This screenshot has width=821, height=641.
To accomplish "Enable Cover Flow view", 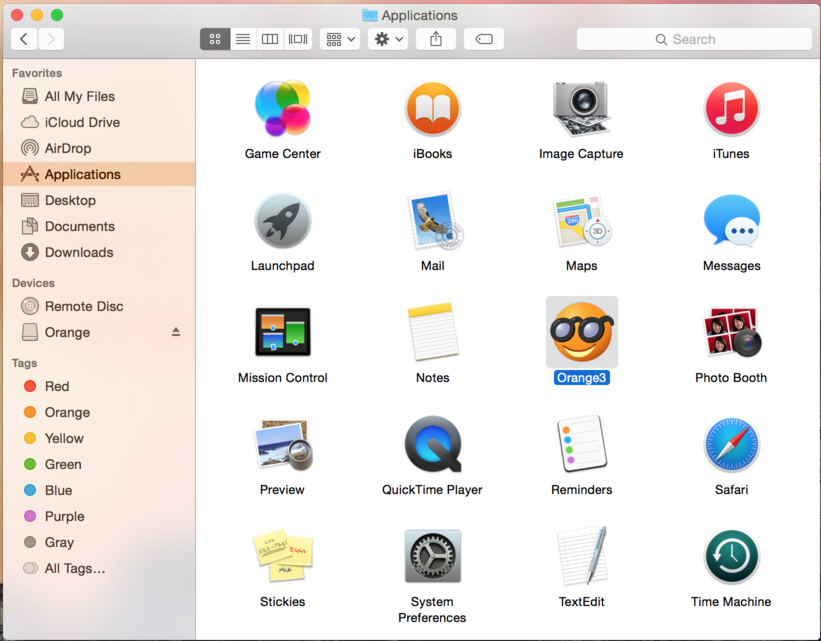I will coord(297,39).
